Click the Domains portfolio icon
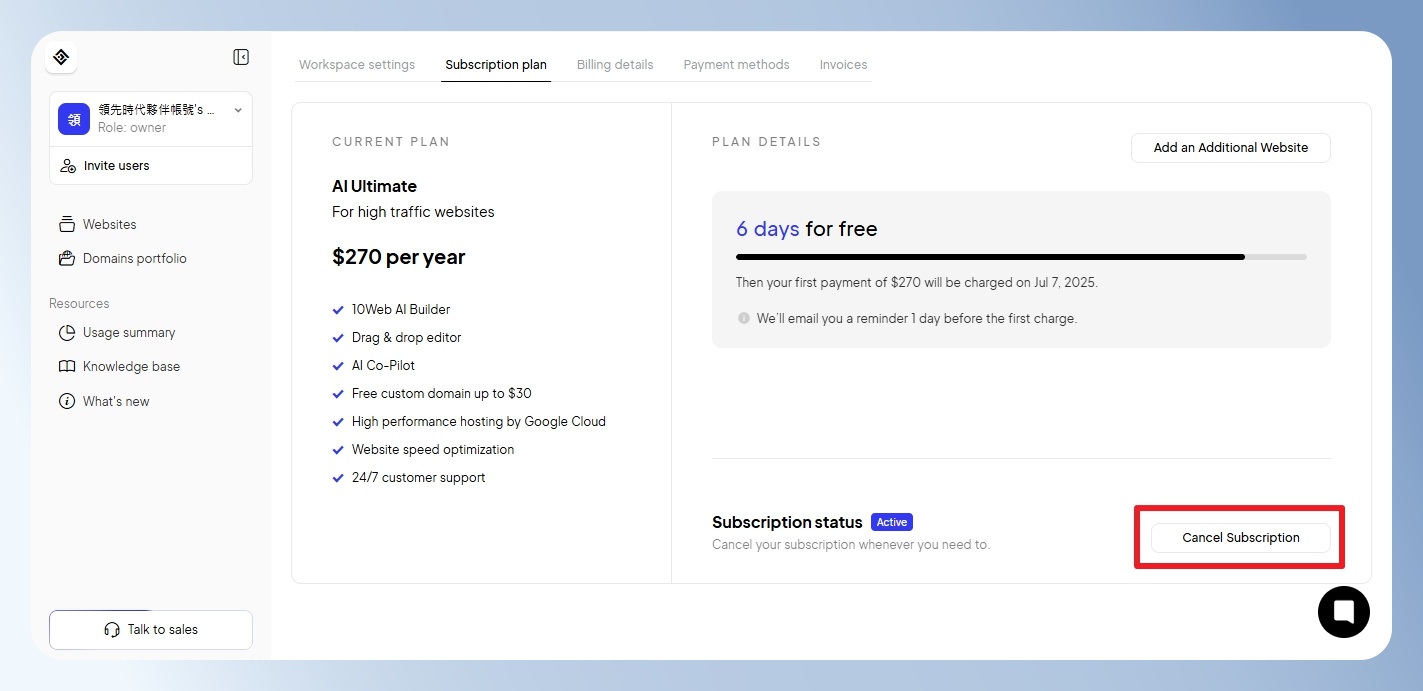This screenshot has height=691, width=1423. (x=67, y=258)
